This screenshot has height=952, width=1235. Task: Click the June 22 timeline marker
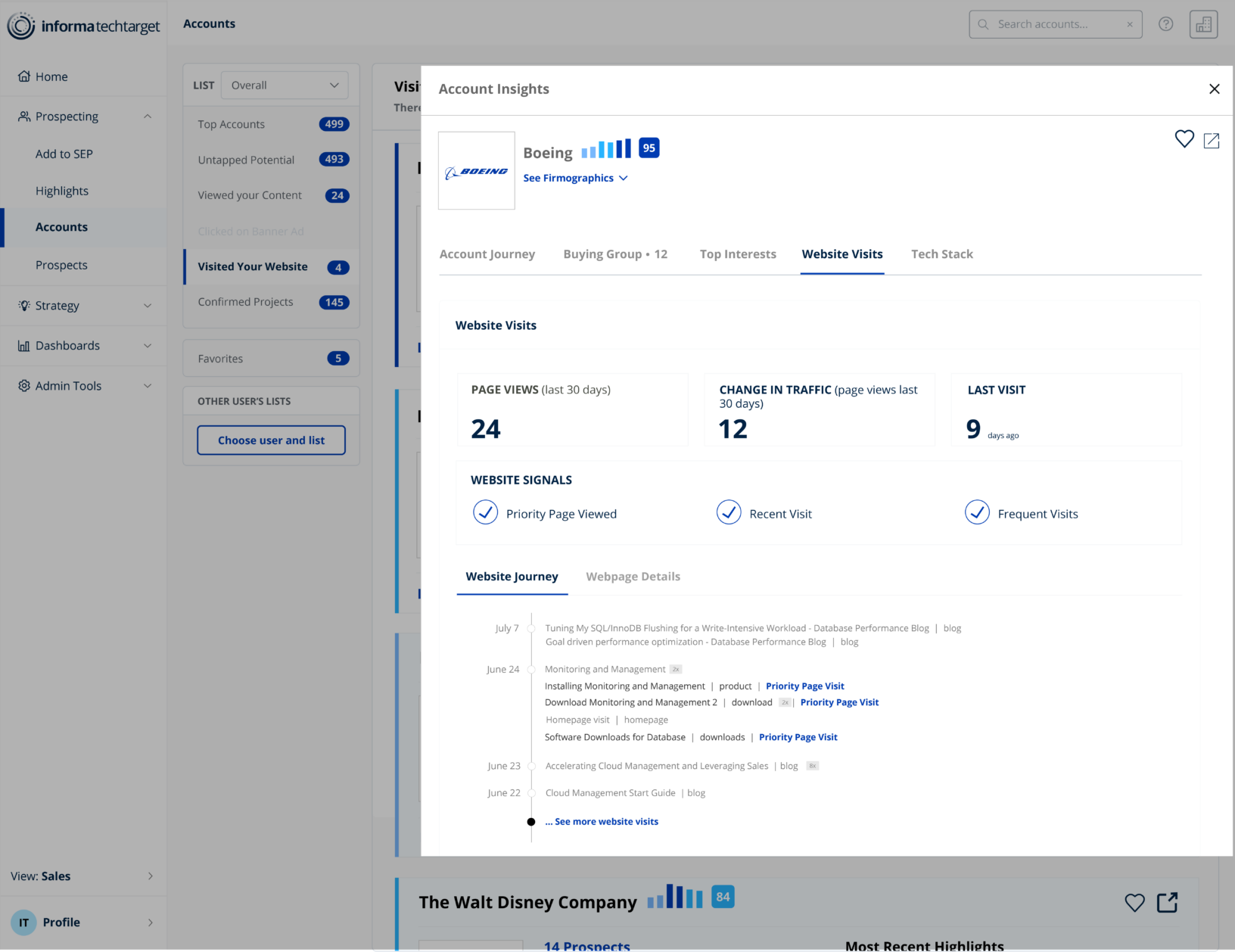point(531,794)
